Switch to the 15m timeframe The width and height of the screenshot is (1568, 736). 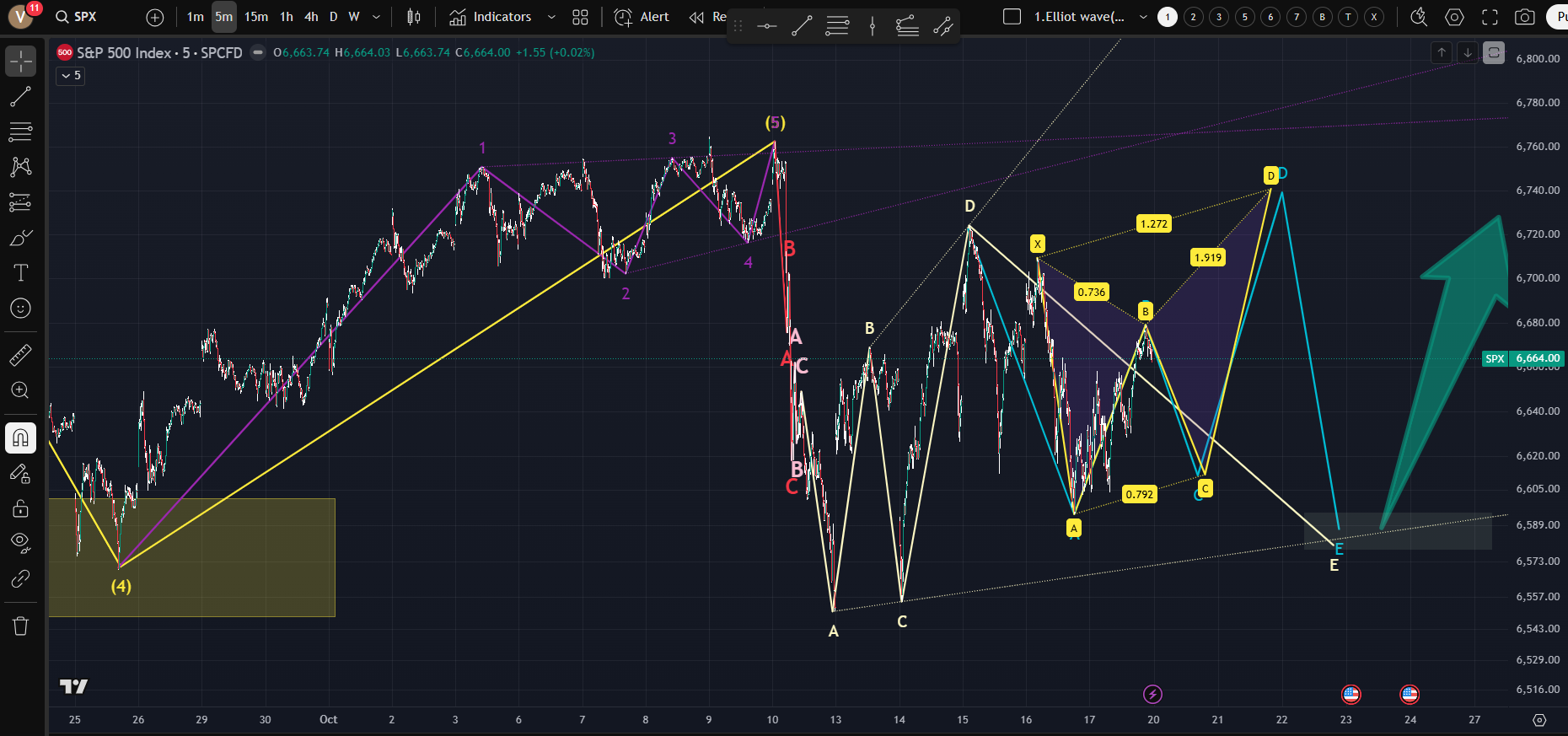click(x=256, y=17)
